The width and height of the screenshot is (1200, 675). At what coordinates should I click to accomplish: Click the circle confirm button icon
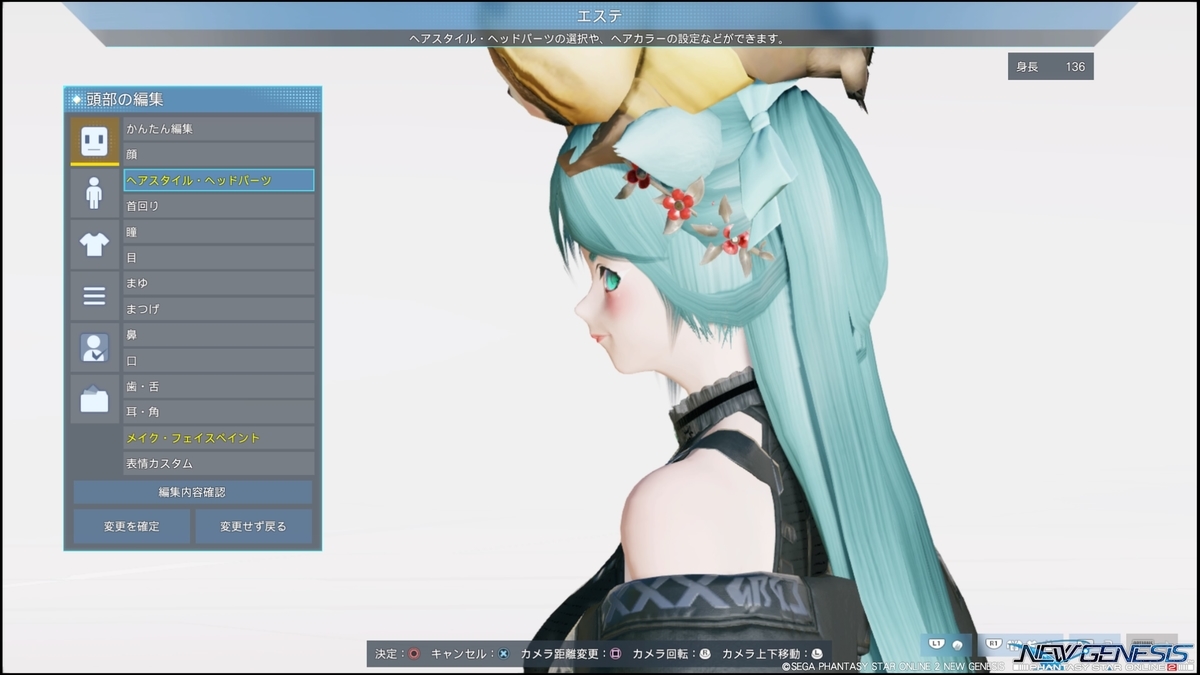coord(413,654)
